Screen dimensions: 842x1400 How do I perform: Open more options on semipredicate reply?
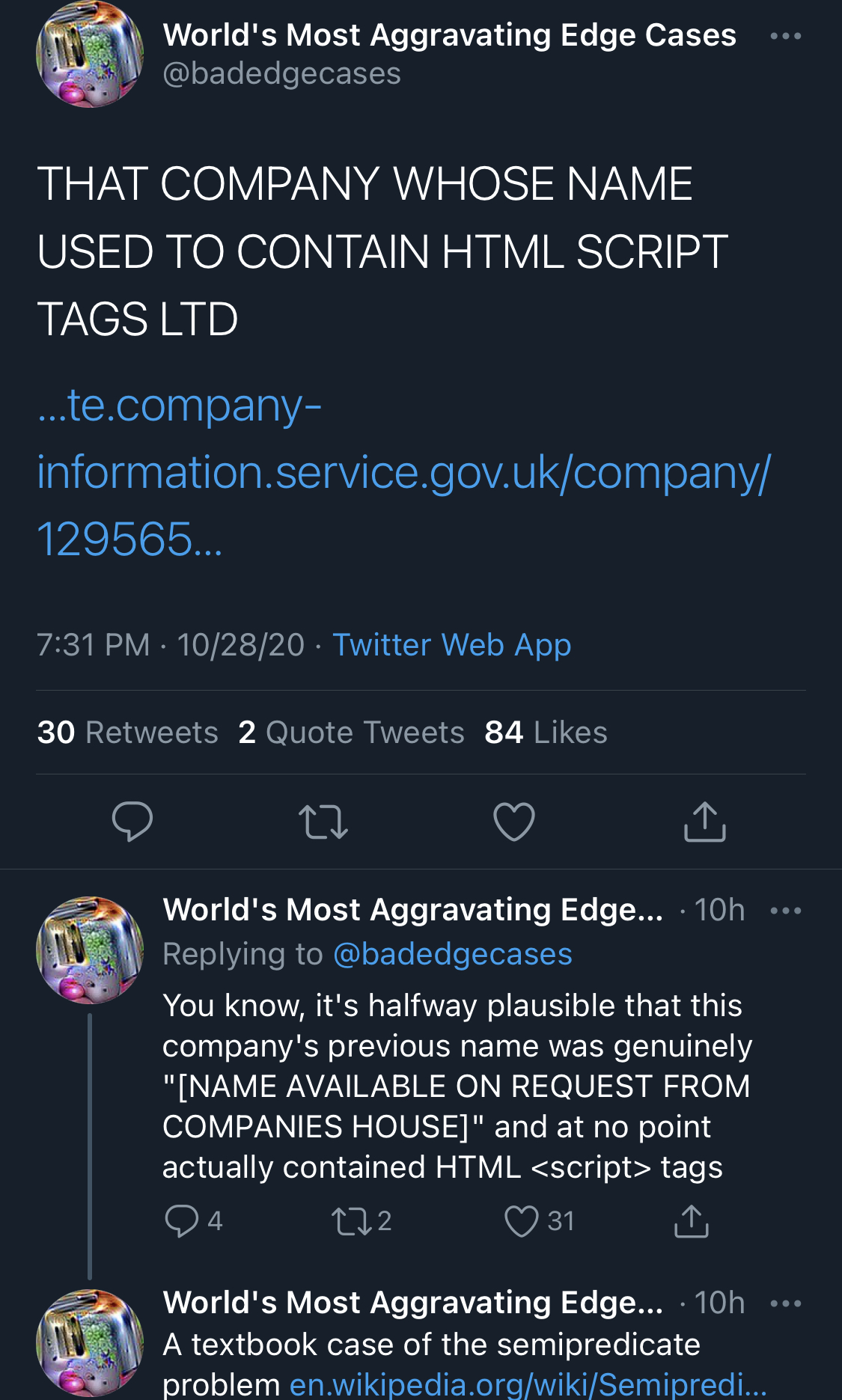tap(785, 1303)
